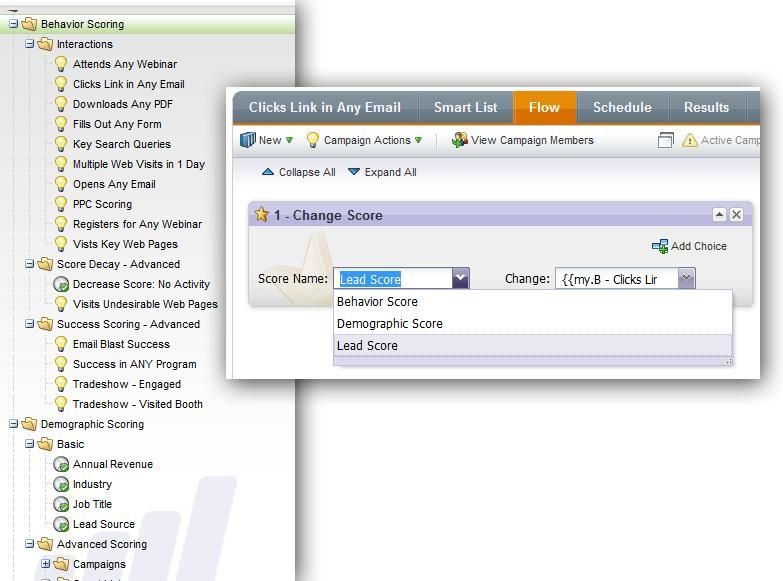Click the Campaign Actions lightbulb icon
This screenshot has width=783, height=581.
click(x=313, y=140)
